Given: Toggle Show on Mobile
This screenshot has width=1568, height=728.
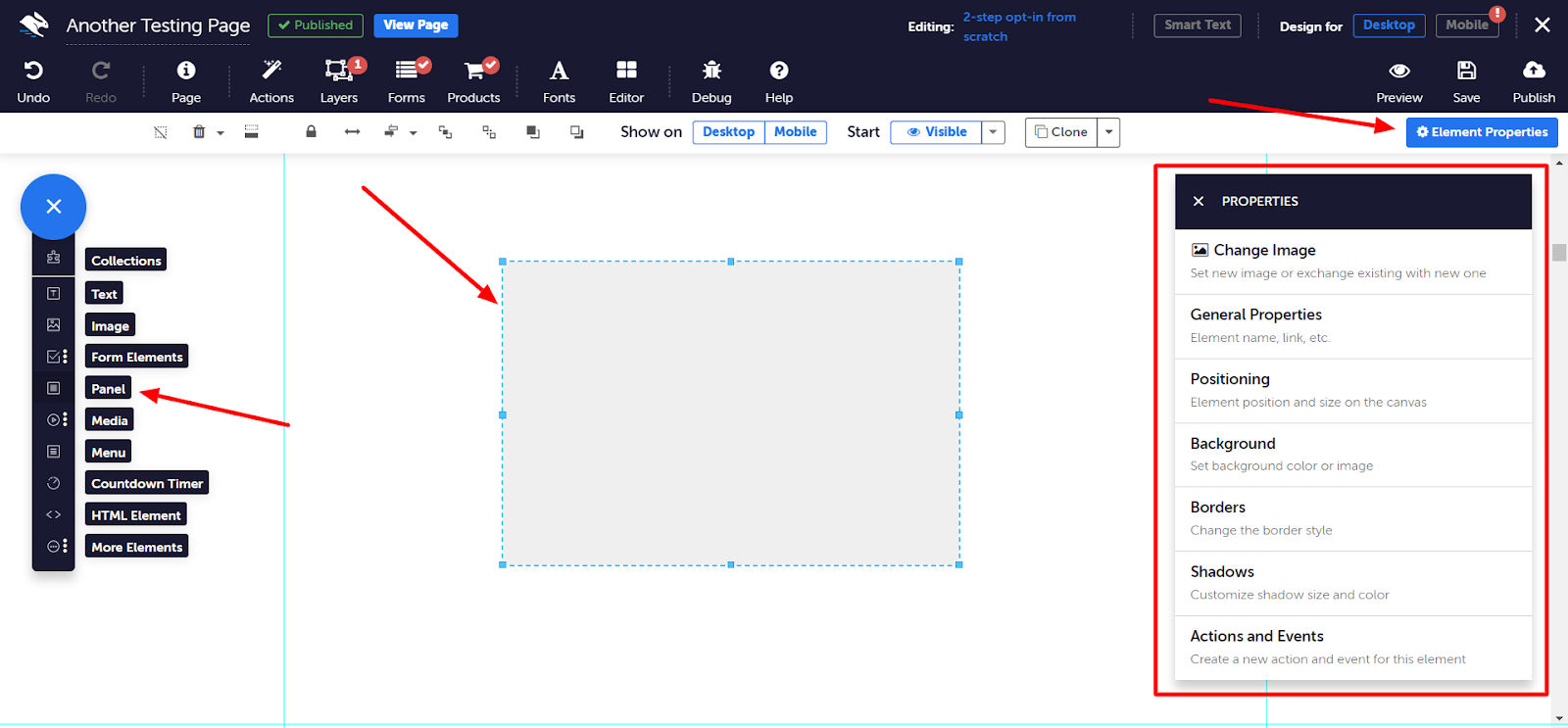Looking at the screenshot, I should [796, 132].
